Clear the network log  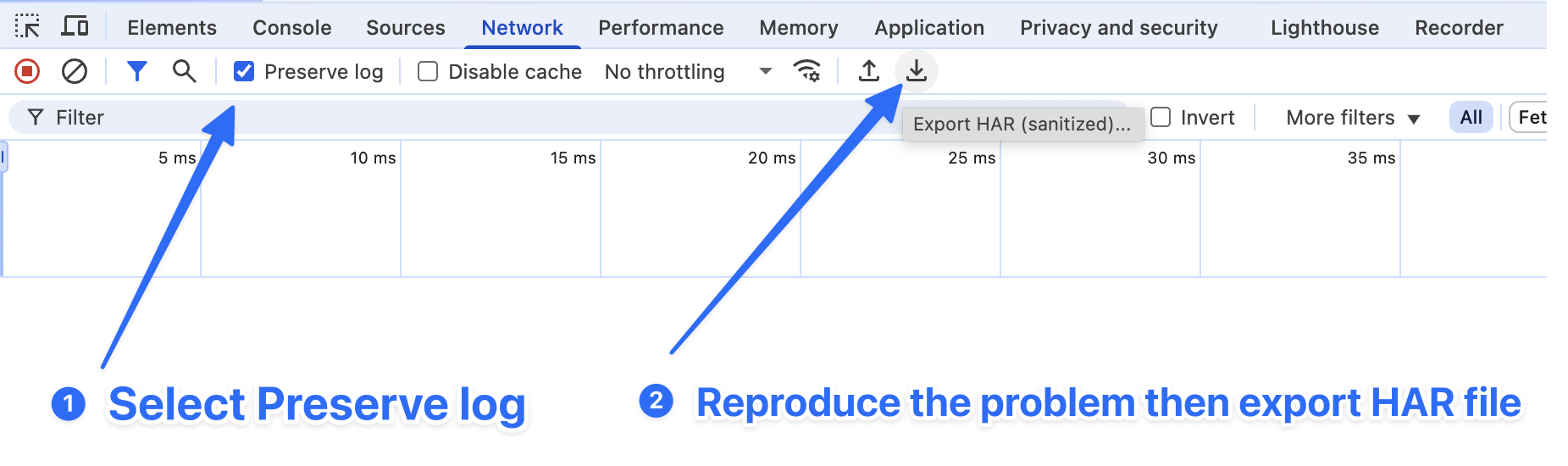[x=75, y=72]
